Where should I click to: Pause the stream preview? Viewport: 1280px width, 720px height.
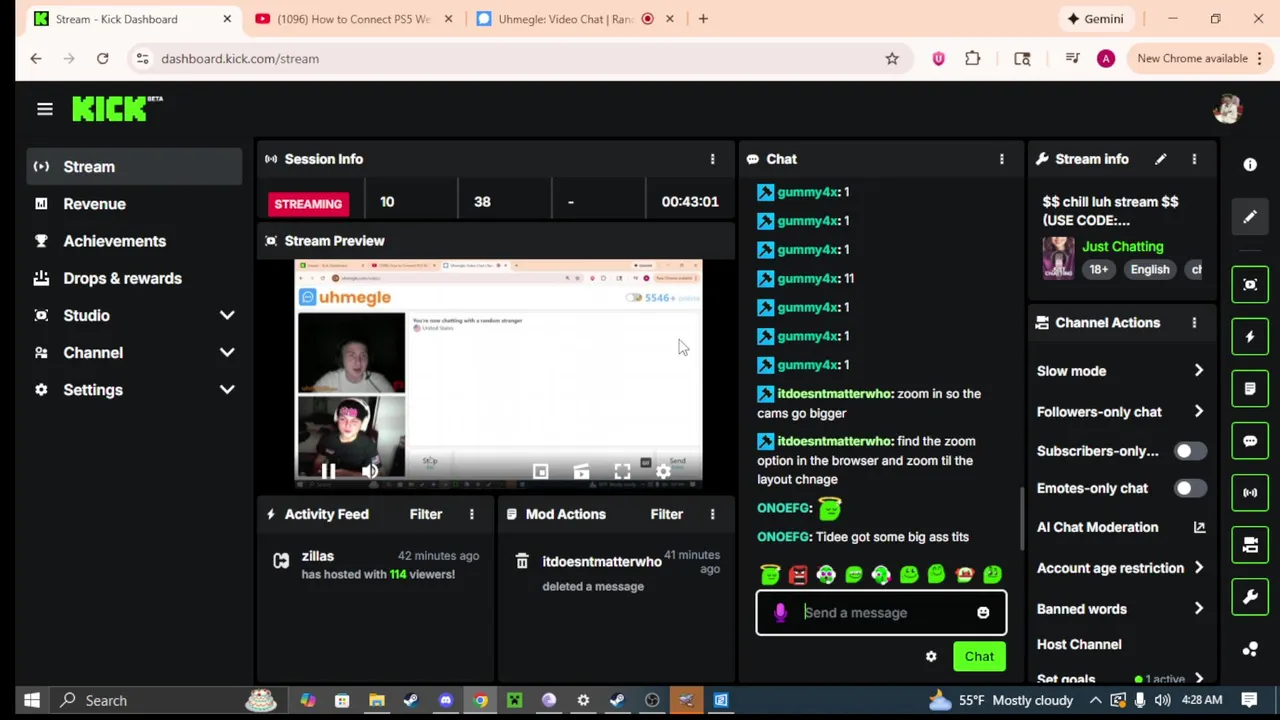click(x=328, y=471)
